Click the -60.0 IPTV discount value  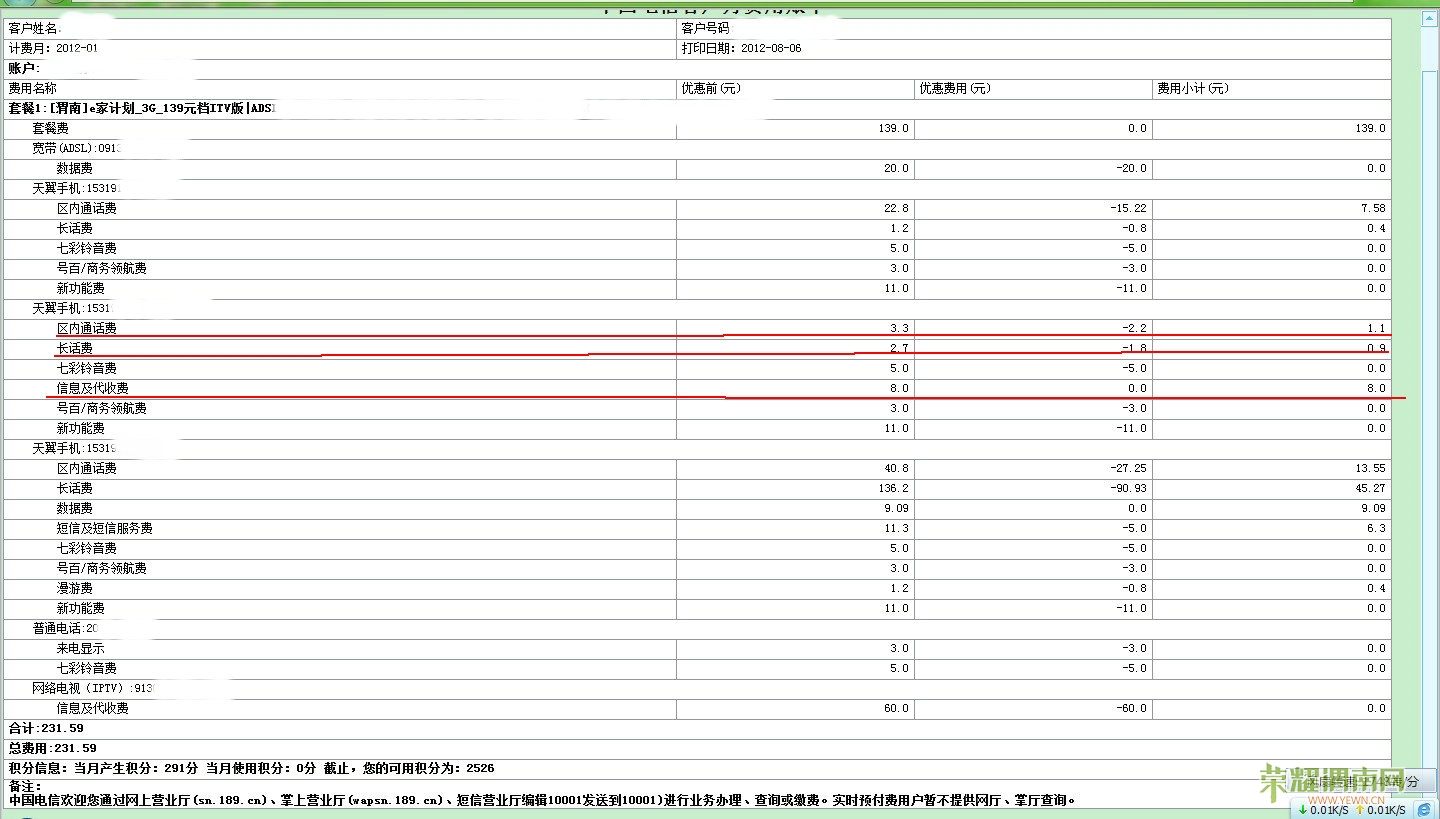point(1131,708)
